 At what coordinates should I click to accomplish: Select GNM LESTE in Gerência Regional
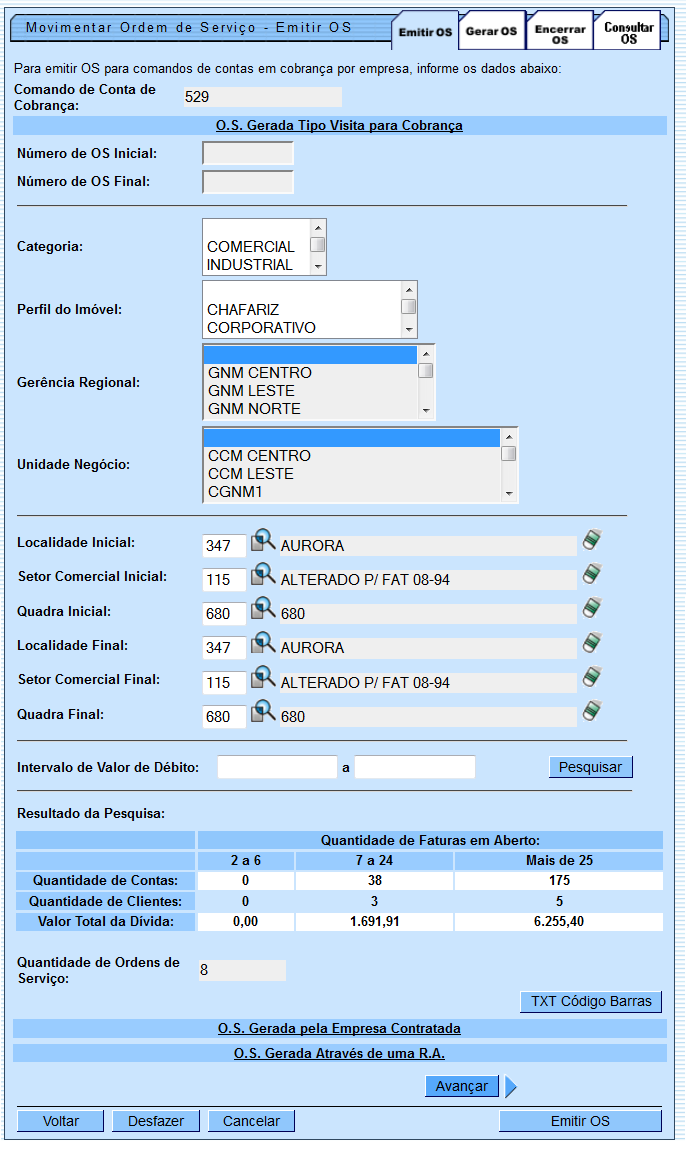(251, 391)
